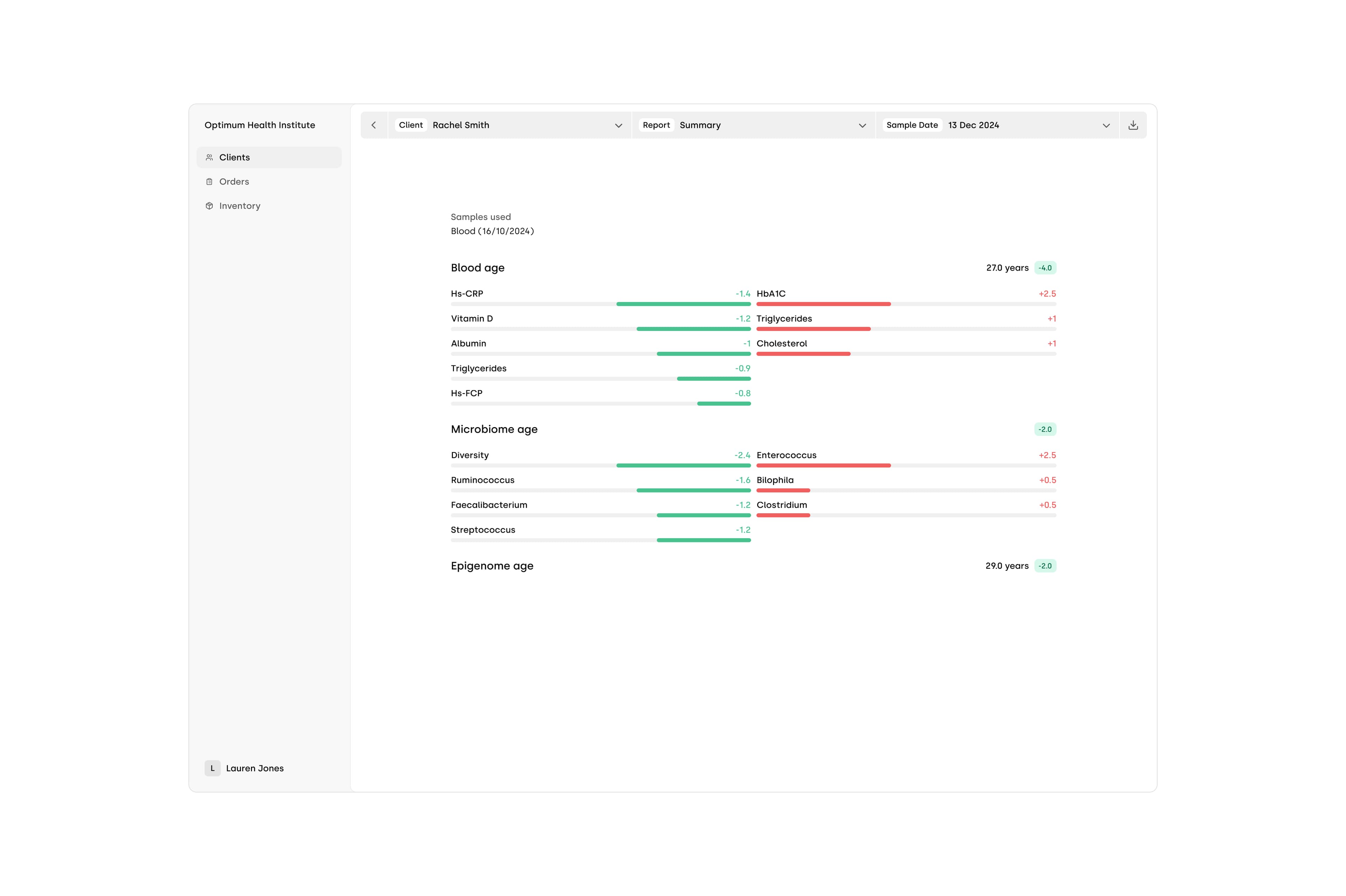
Task: Click the Enterococcus red bar
Action: tap(823, 466)
